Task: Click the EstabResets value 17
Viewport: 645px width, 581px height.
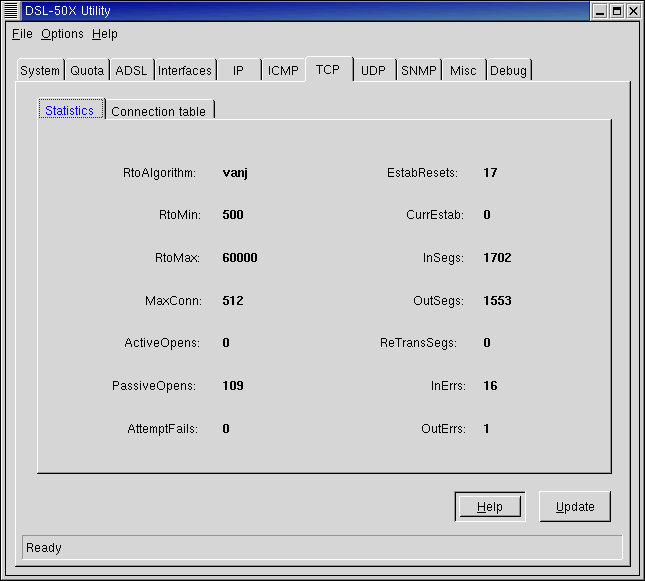Action: click(490, 172)
